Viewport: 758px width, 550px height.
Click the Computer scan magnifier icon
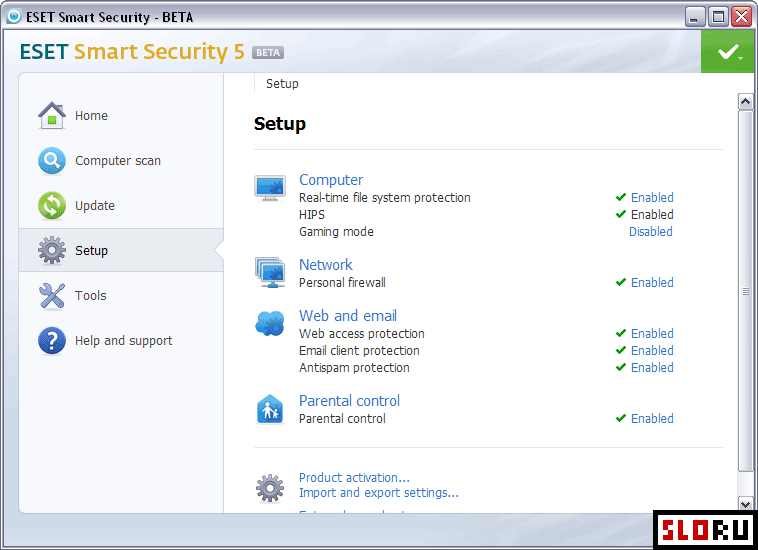52,160
